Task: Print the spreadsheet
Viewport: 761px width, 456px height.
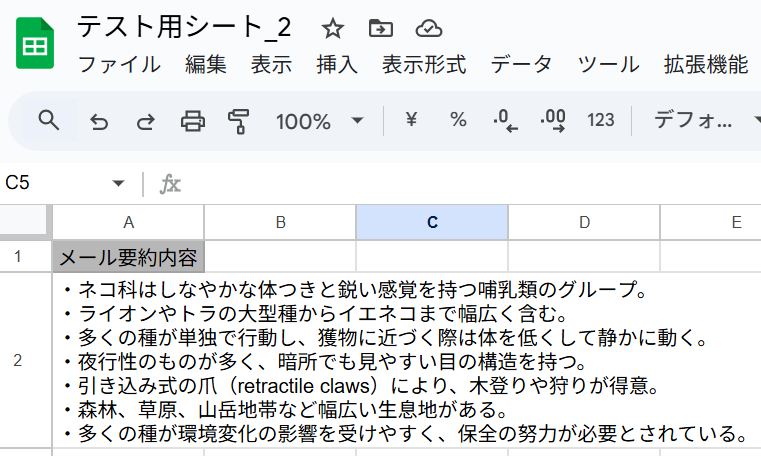Action: coord(193,121)
